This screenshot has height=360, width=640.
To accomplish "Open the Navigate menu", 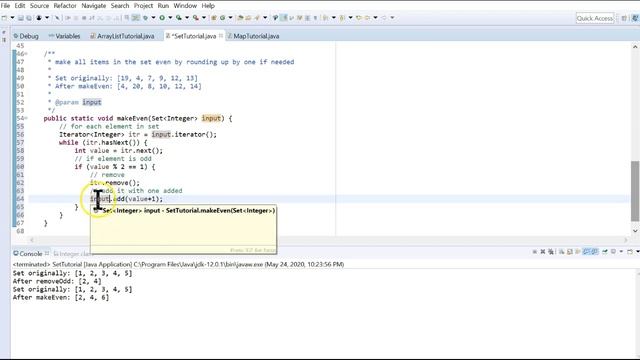I will coord(93,6).
